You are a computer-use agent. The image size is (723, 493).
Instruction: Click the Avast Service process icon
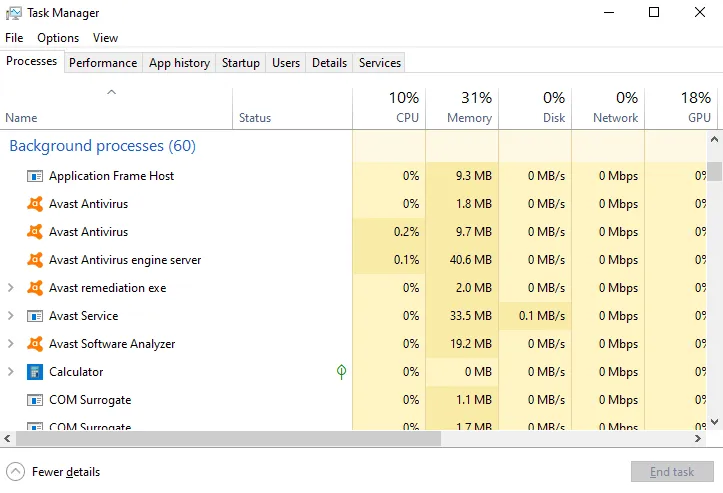point(35,316)
